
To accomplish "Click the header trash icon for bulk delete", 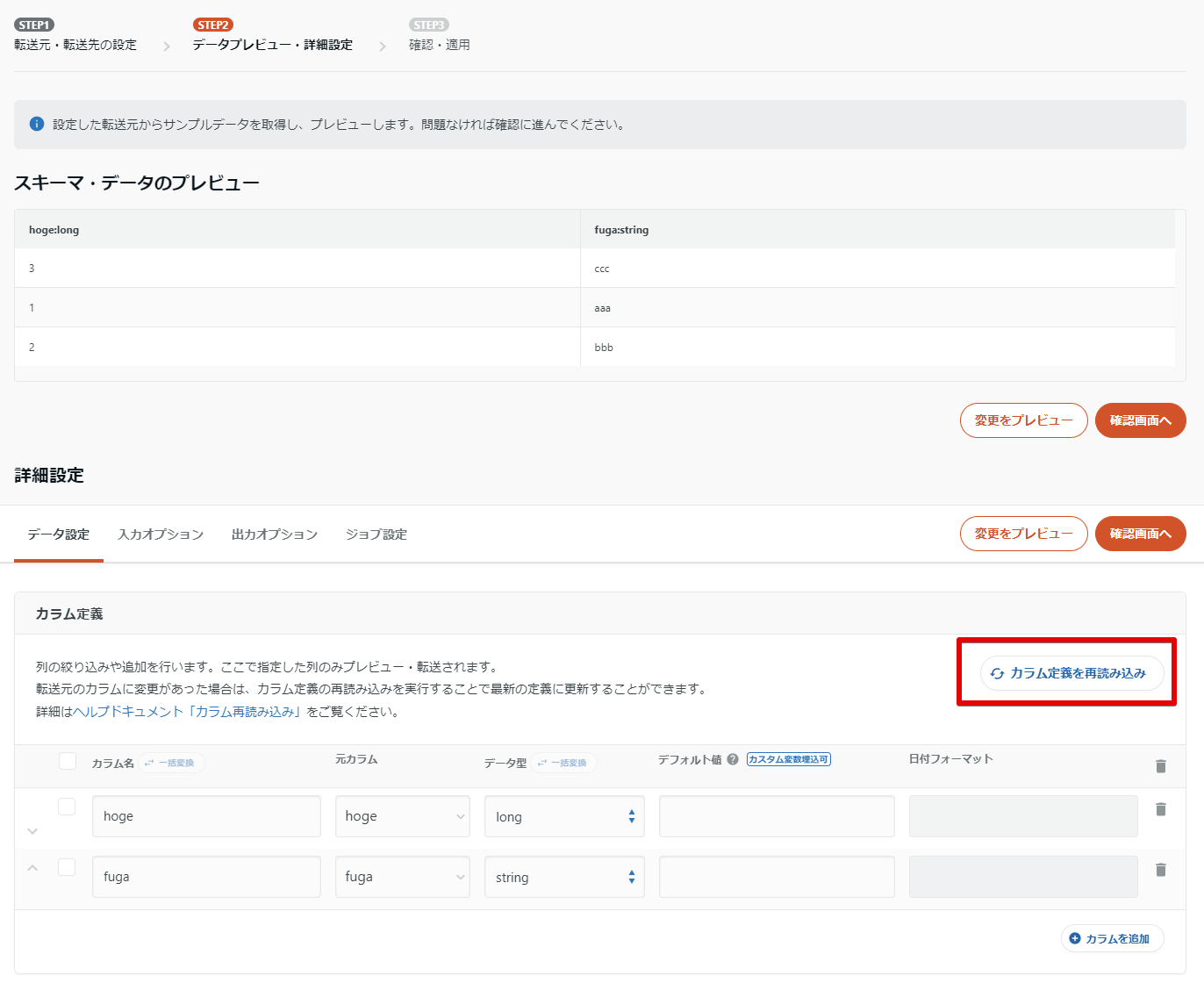I will (x=1160, y=766).
